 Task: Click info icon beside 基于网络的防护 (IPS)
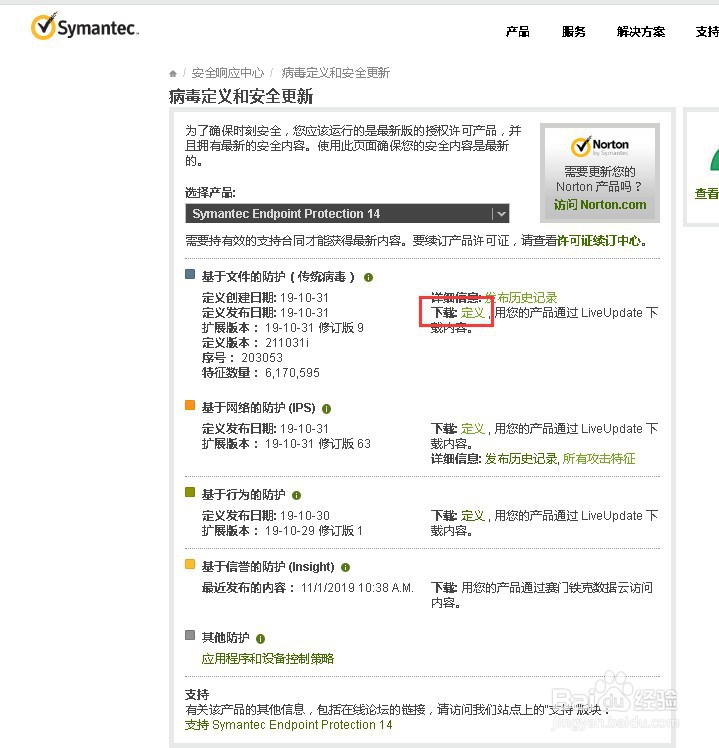pos(326,409)
